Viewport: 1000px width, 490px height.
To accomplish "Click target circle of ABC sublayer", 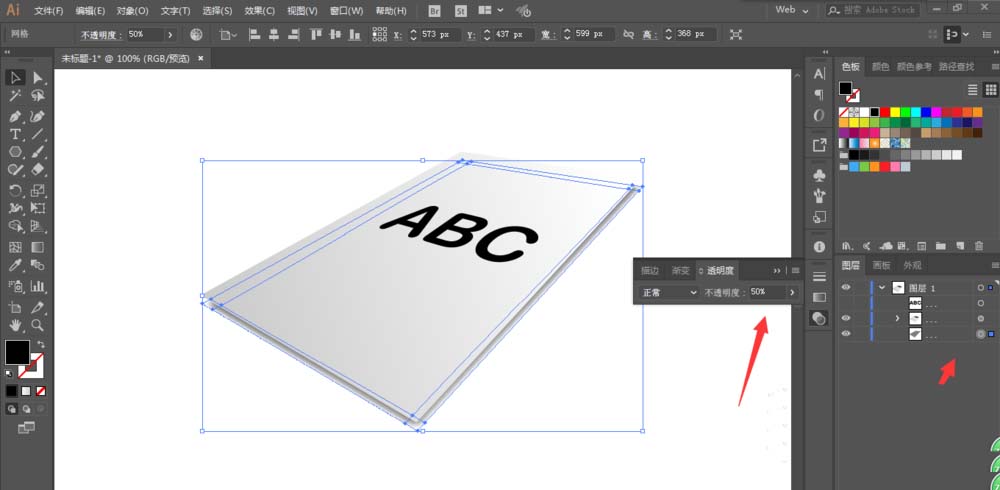I will [x=981, y=303].
